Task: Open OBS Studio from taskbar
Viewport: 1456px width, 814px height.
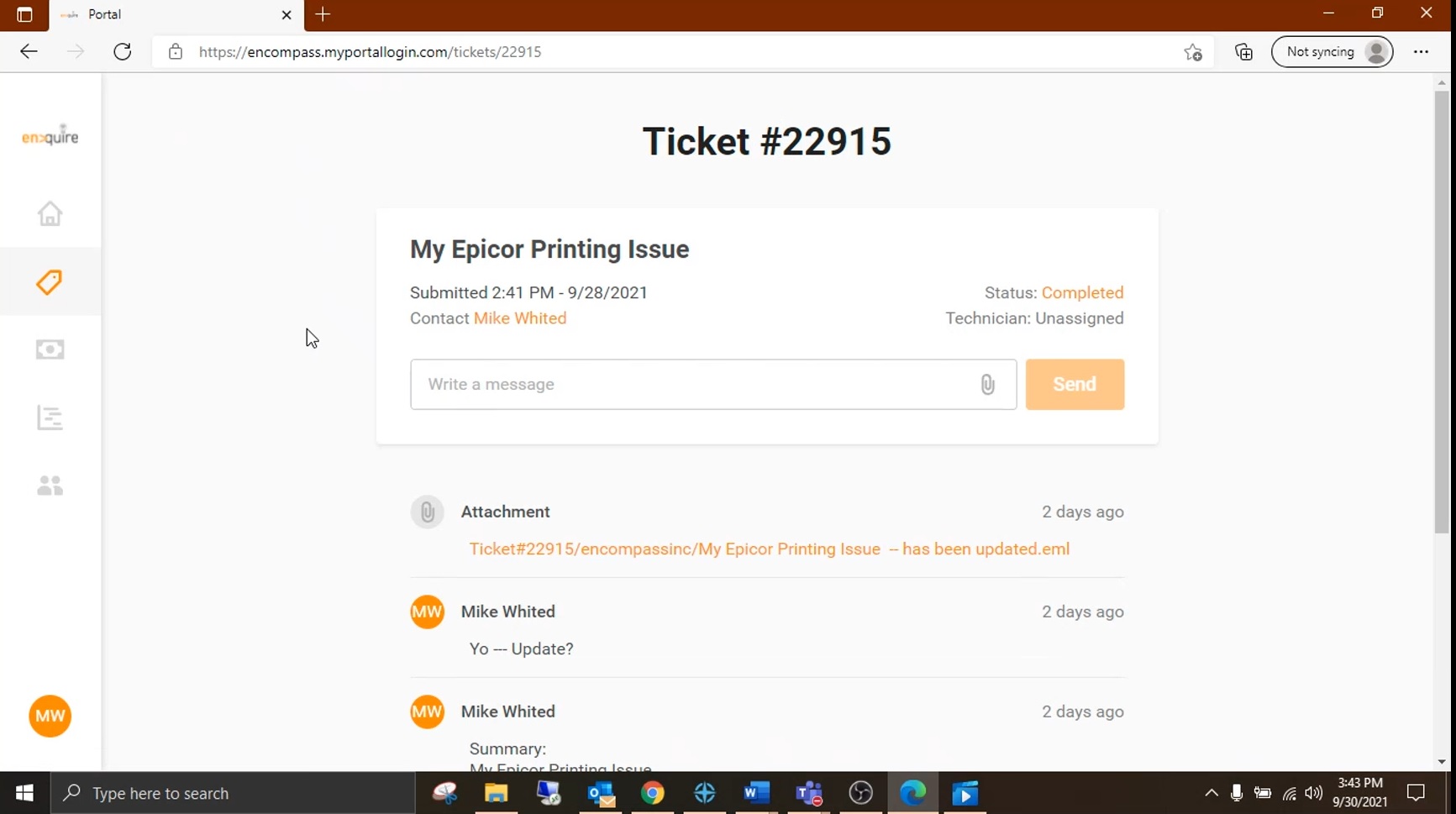Action: pos(861,793)
